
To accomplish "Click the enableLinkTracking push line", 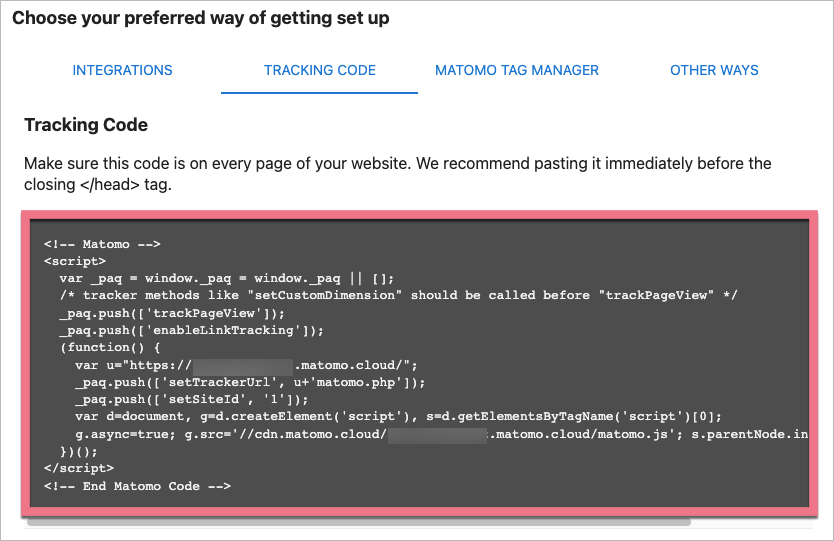I will (192, 330).
